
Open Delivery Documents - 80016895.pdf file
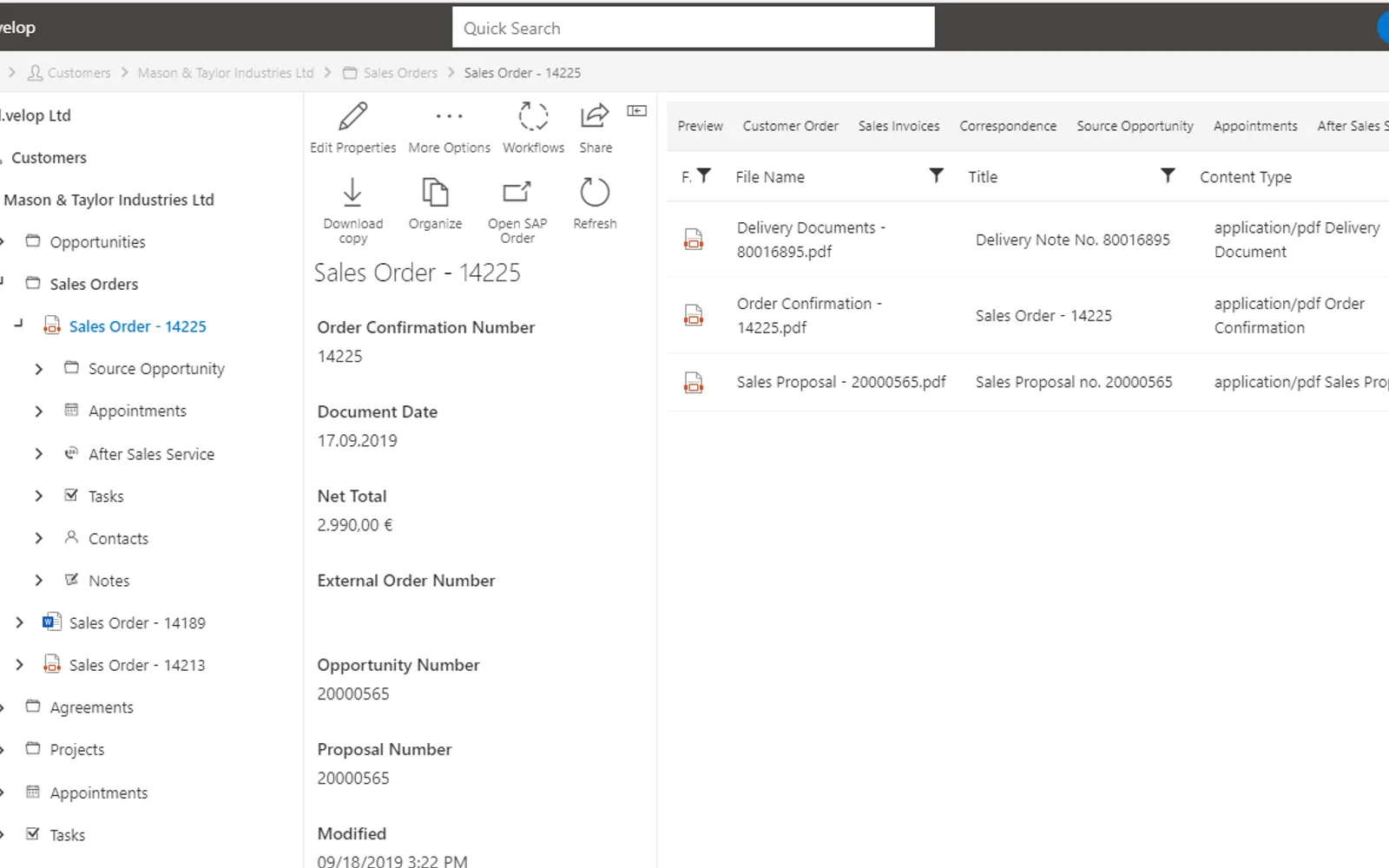[811, 240]
